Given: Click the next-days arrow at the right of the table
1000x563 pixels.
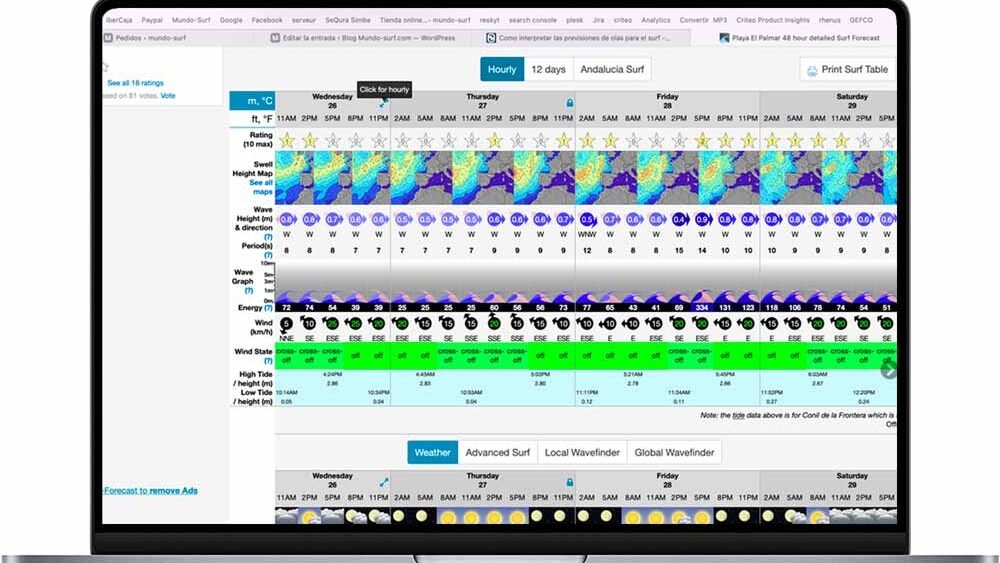Looking at the screenshot, I should point(888,369).
